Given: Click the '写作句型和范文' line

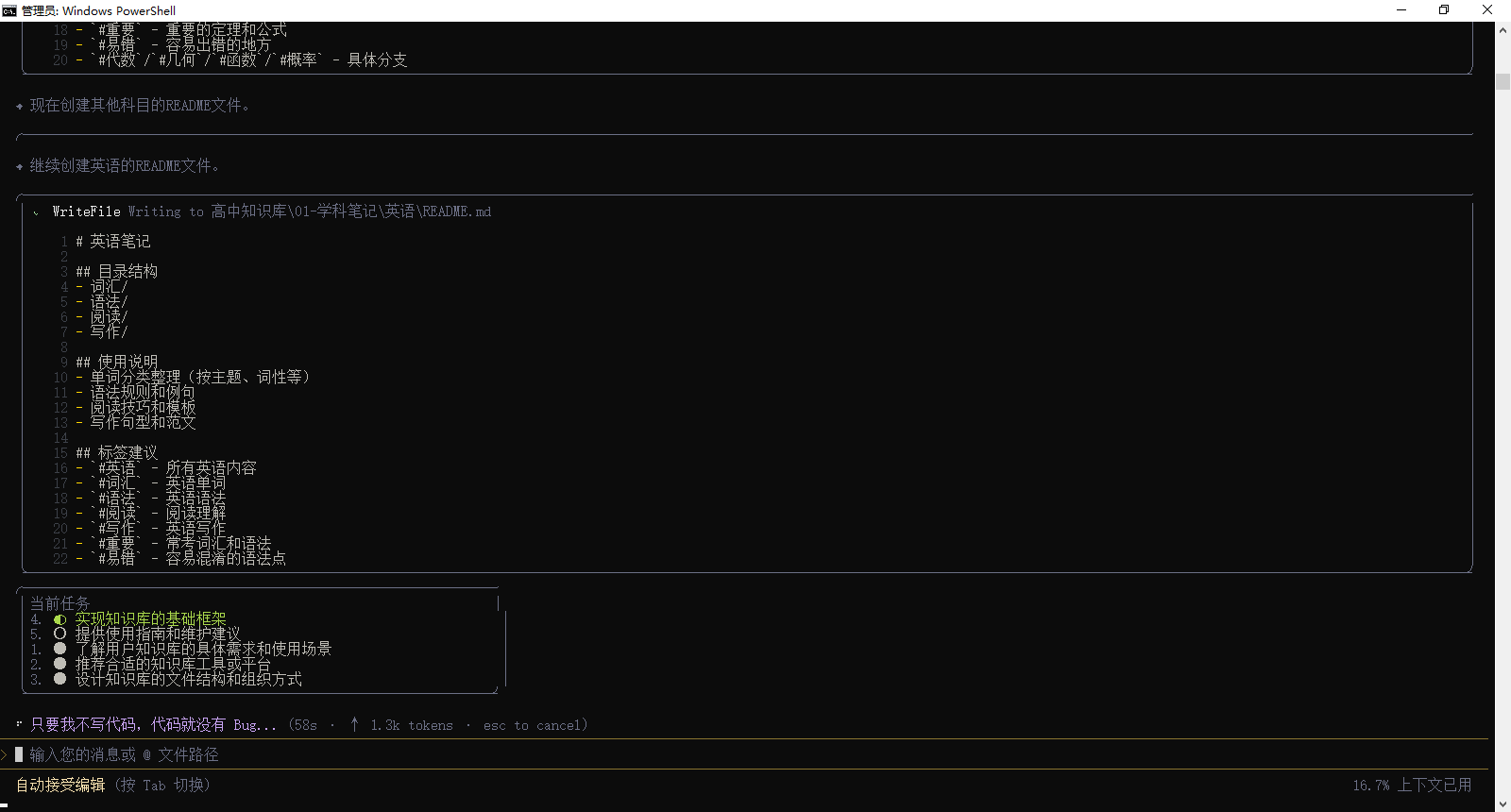Looking at the screenshot, I should (x=136, y=423).
